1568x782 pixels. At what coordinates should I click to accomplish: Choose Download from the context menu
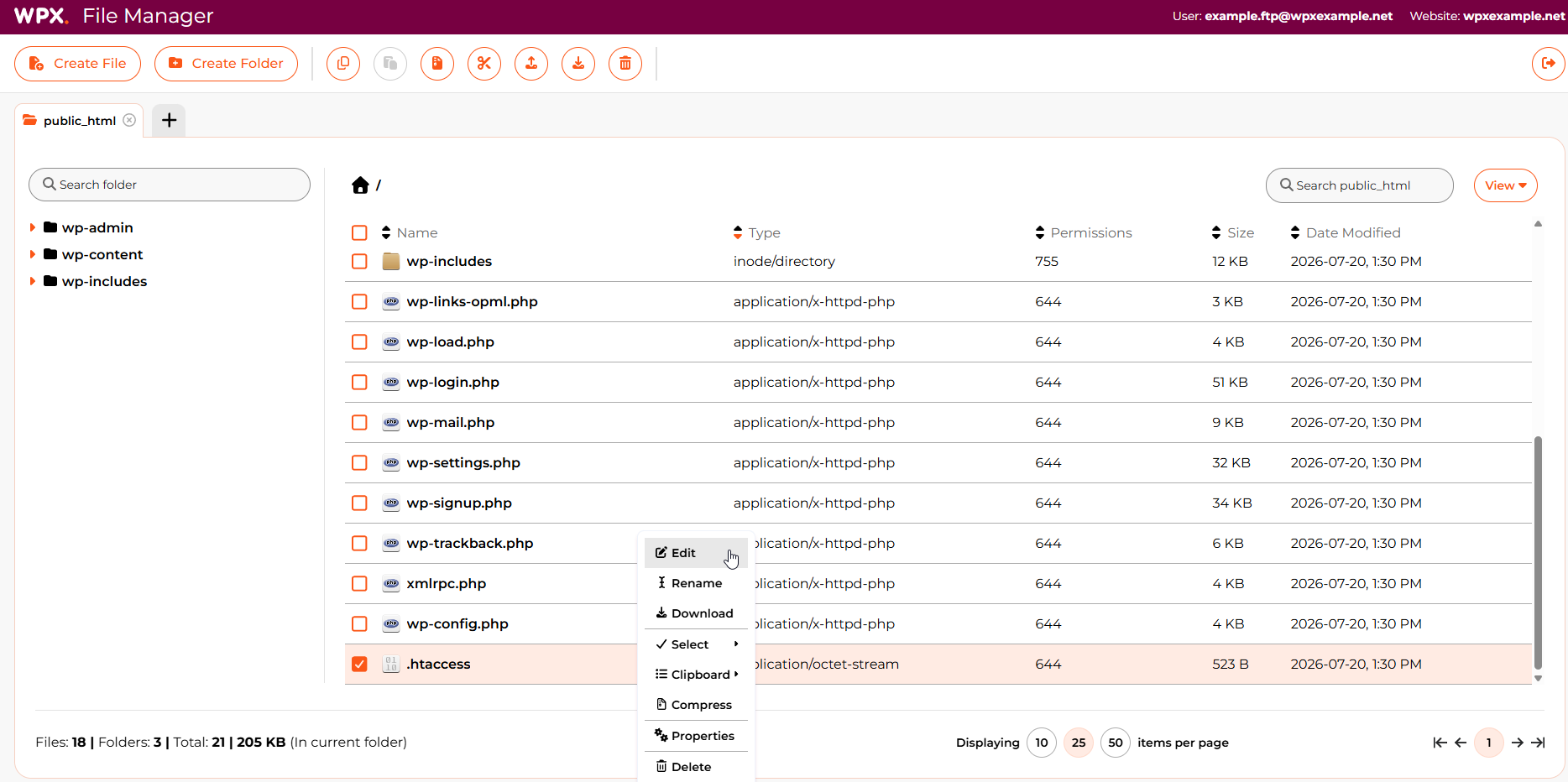696,613
